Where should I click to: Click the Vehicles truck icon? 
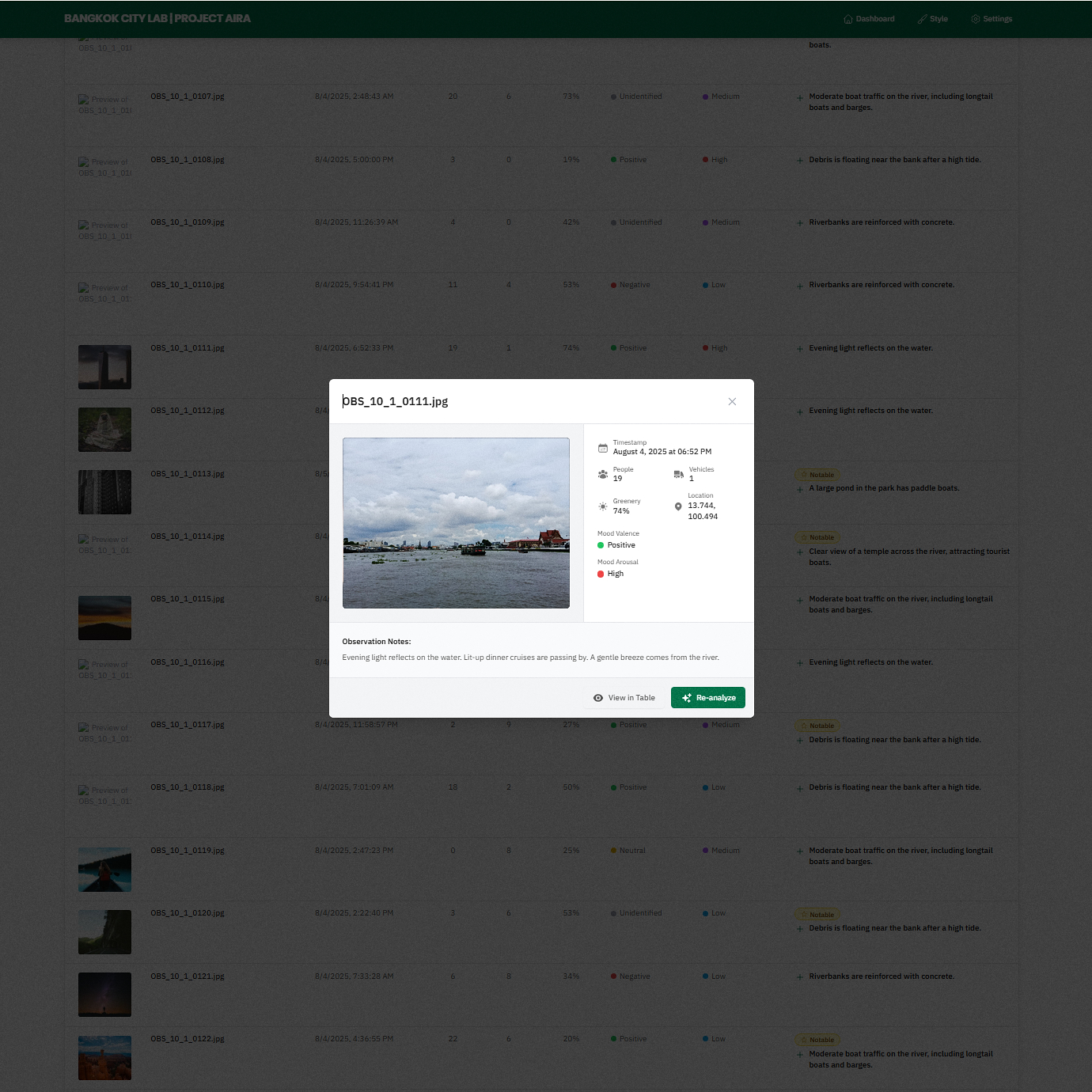point(678,475)
